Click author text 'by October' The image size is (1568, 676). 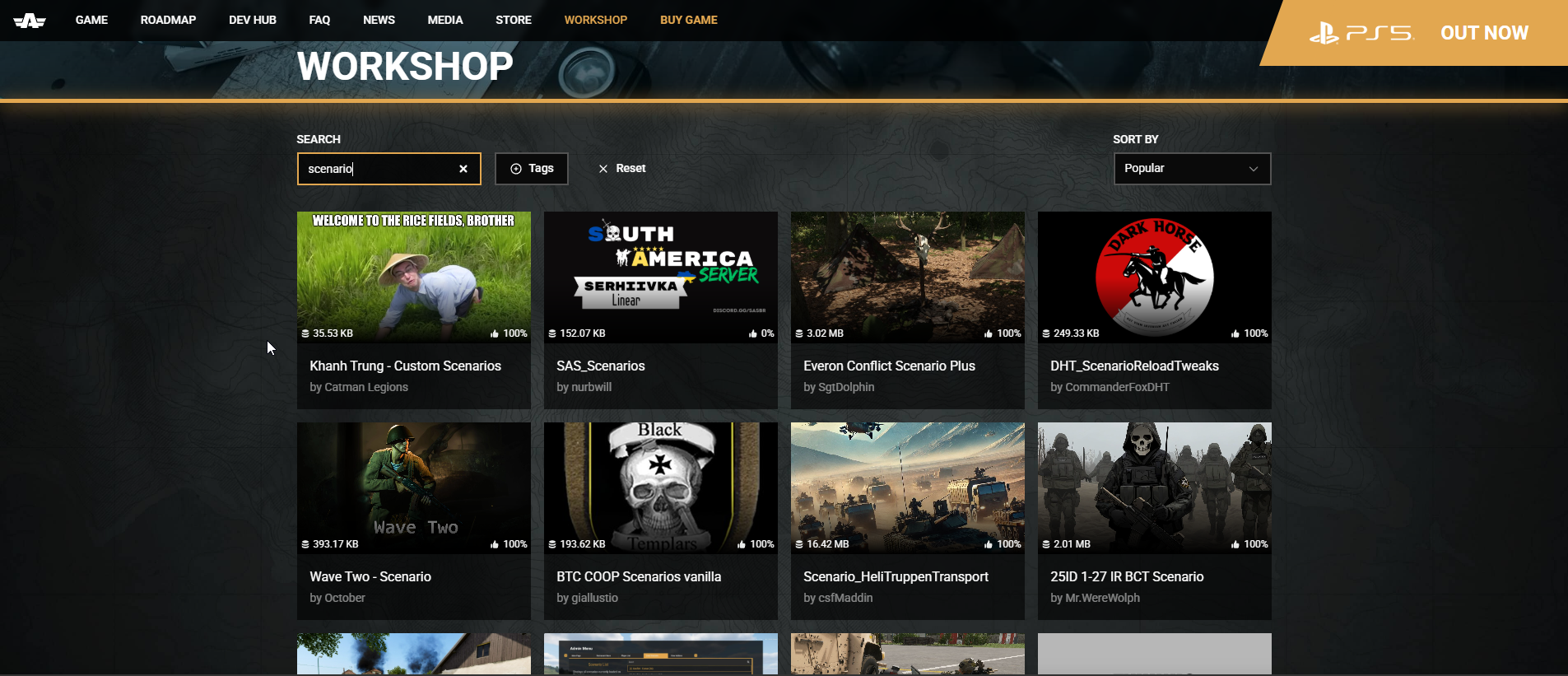click(x=337, y=599)
